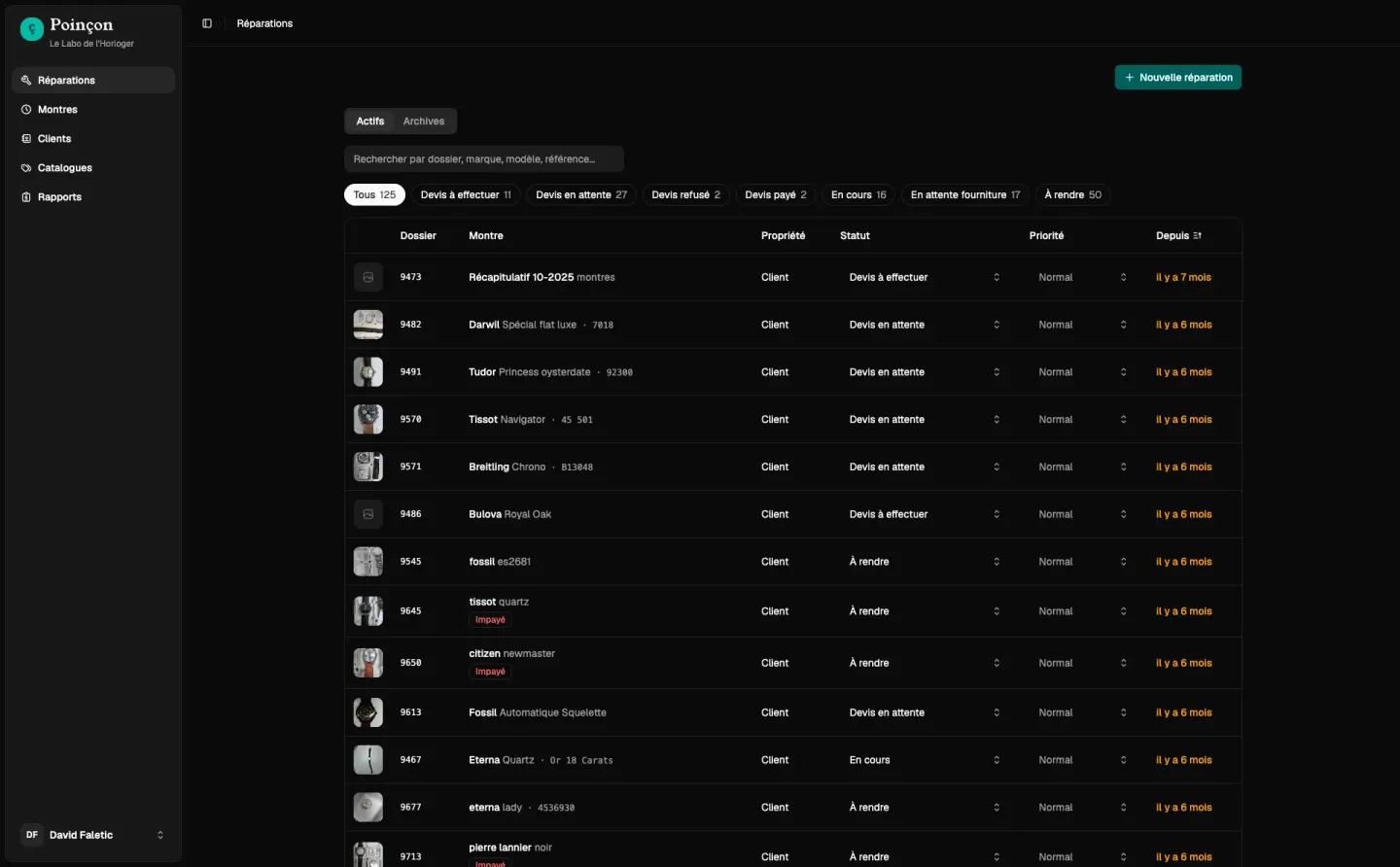Viewport: 1400px width, 867px height.
Task: Open the Tissot Navigator thumbnail
Action: (x=368, y=419)
